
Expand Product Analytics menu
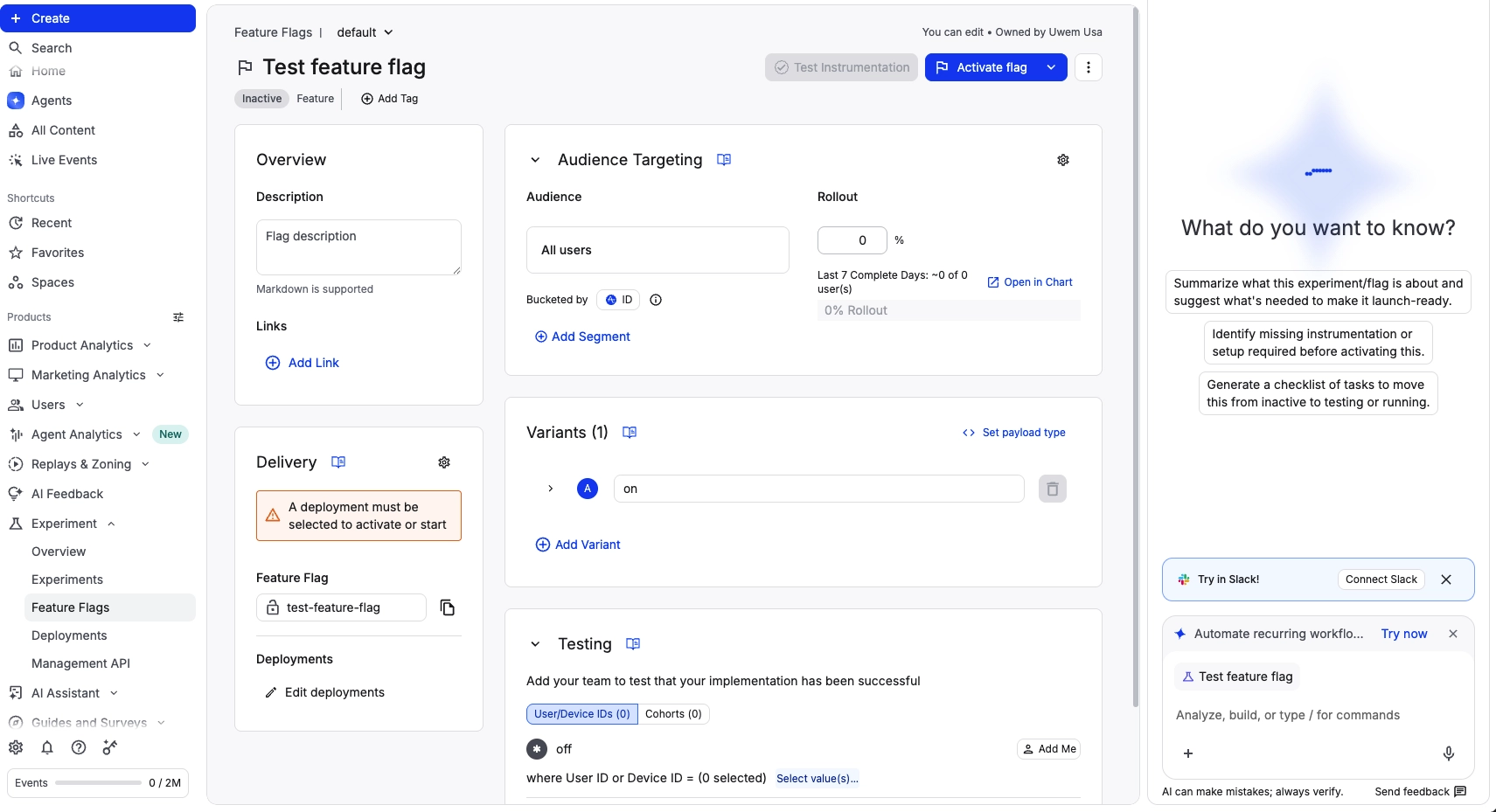(147, 345)
